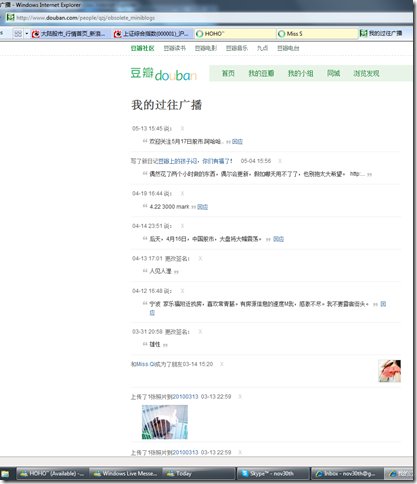Click the 我的过往广播 page heading
The width and height of the screenshot is (417, 484).
pos(167,105)
